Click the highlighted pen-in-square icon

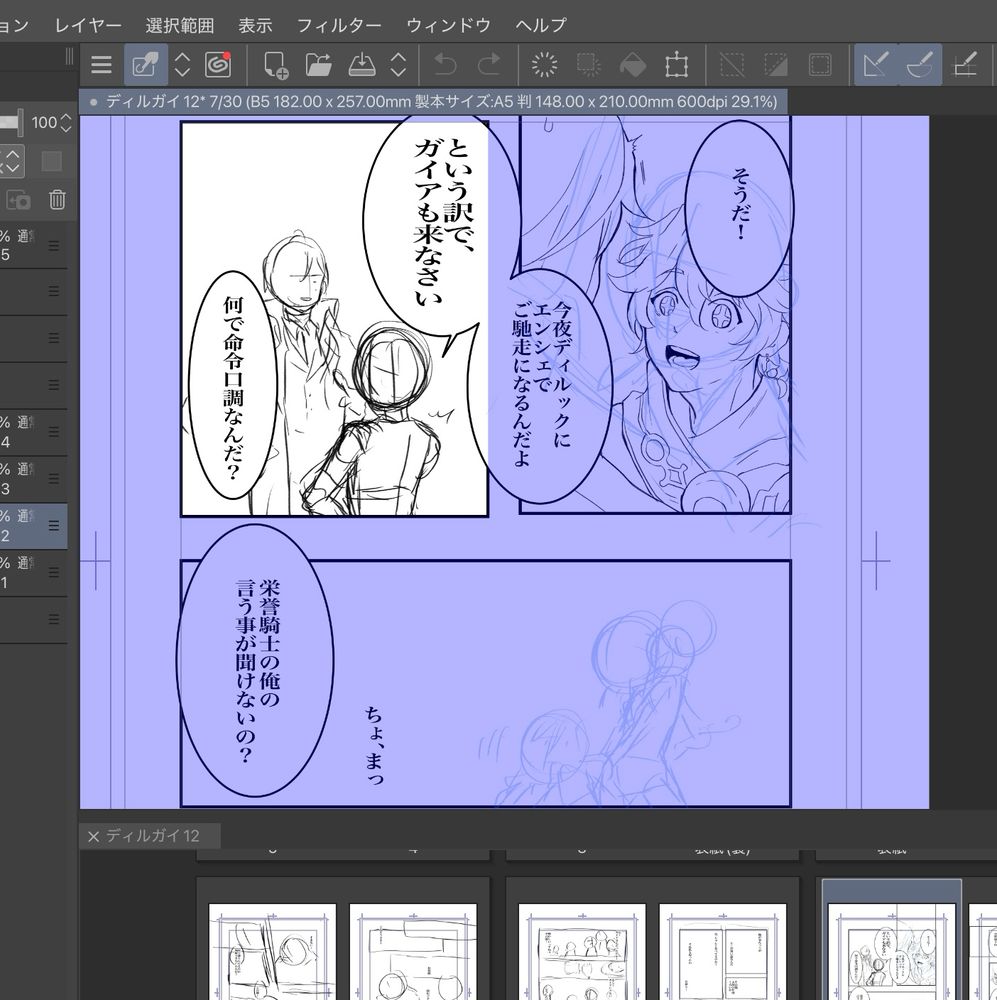coord(146,64)
